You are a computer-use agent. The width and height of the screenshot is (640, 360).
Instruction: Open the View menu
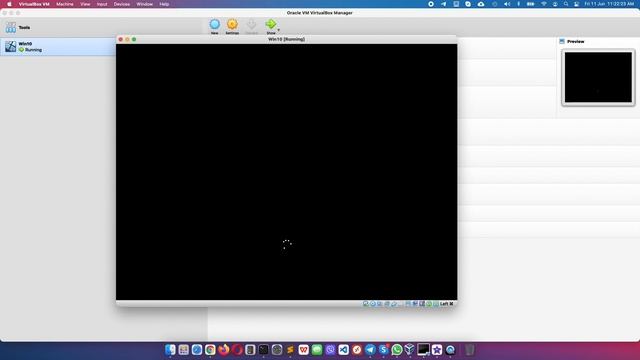pyautogui.click(x=85, y=4)
